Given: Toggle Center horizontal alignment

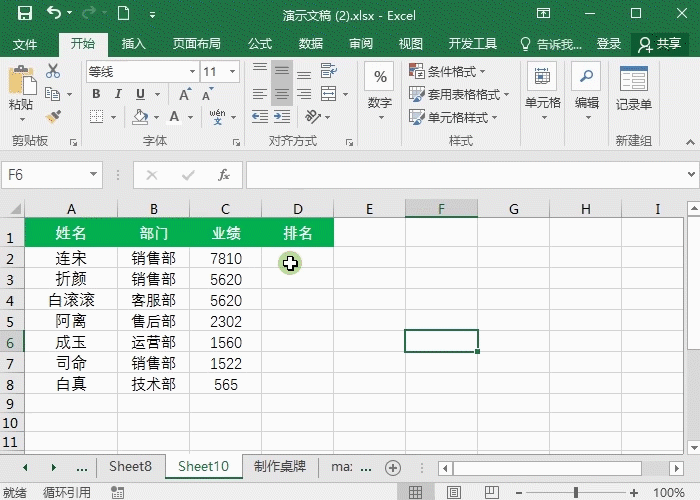Looking at the screenshot, I should tap(282, 94).
